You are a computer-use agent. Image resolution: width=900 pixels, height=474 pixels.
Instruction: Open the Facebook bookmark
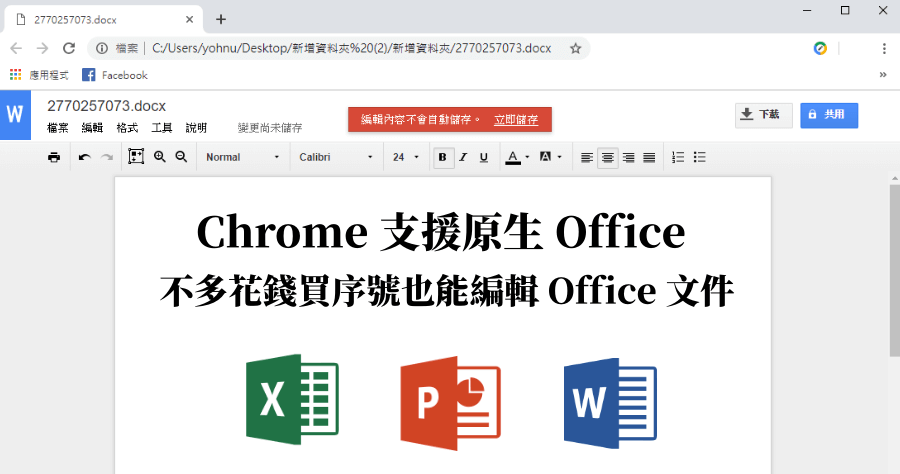115,75
